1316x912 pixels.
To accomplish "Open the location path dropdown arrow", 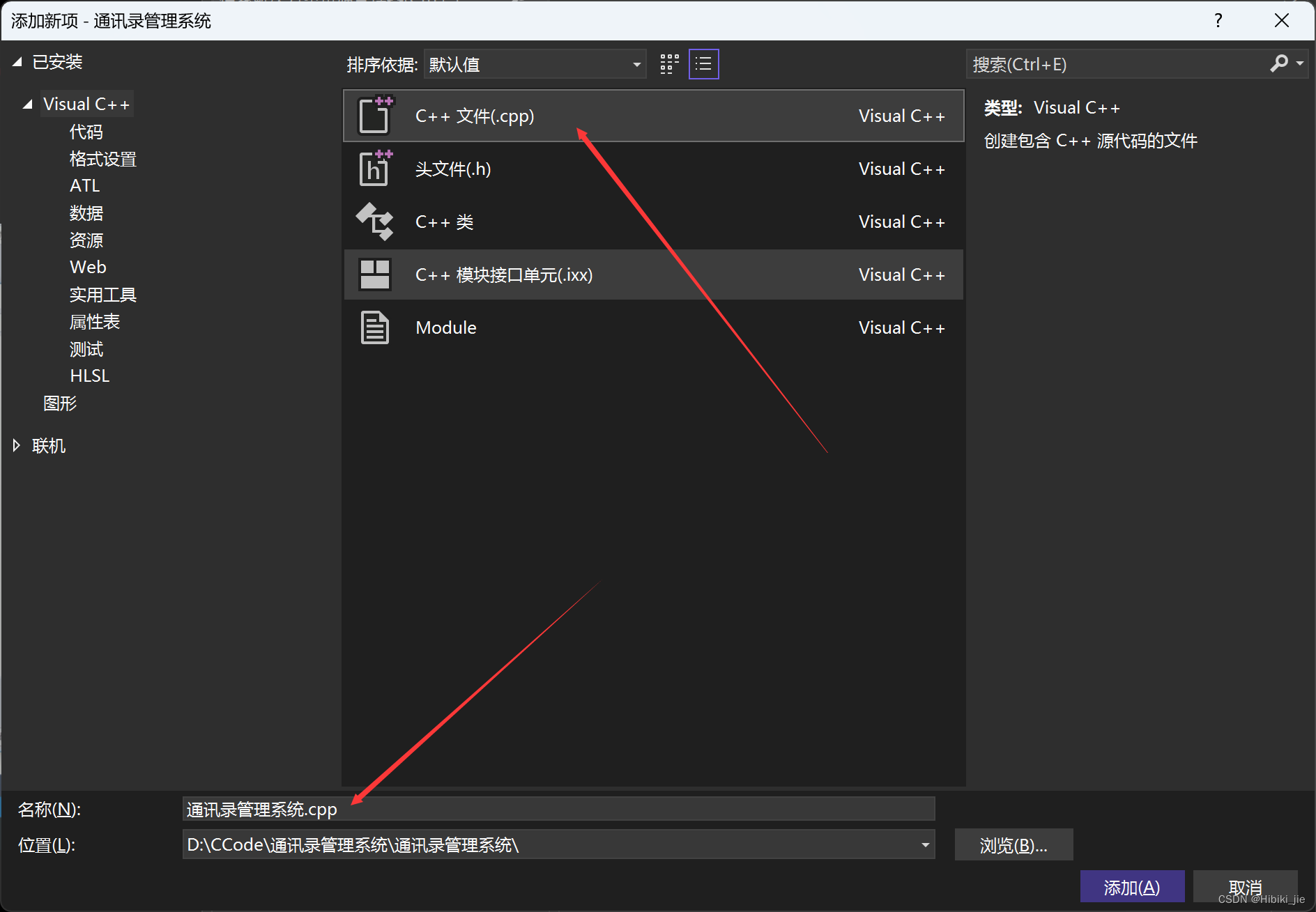I will (x=925, y=845).
